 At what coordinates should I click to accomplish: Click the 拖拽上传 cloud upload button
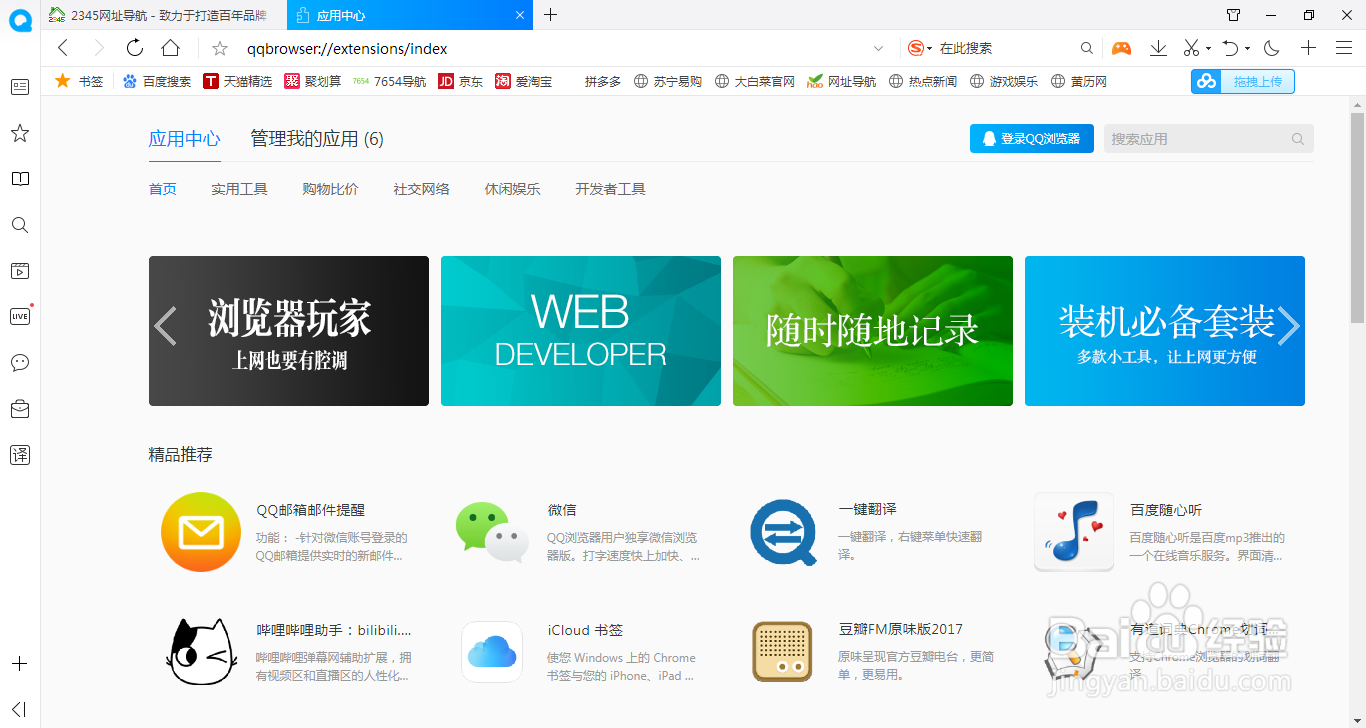point(1243,82)
